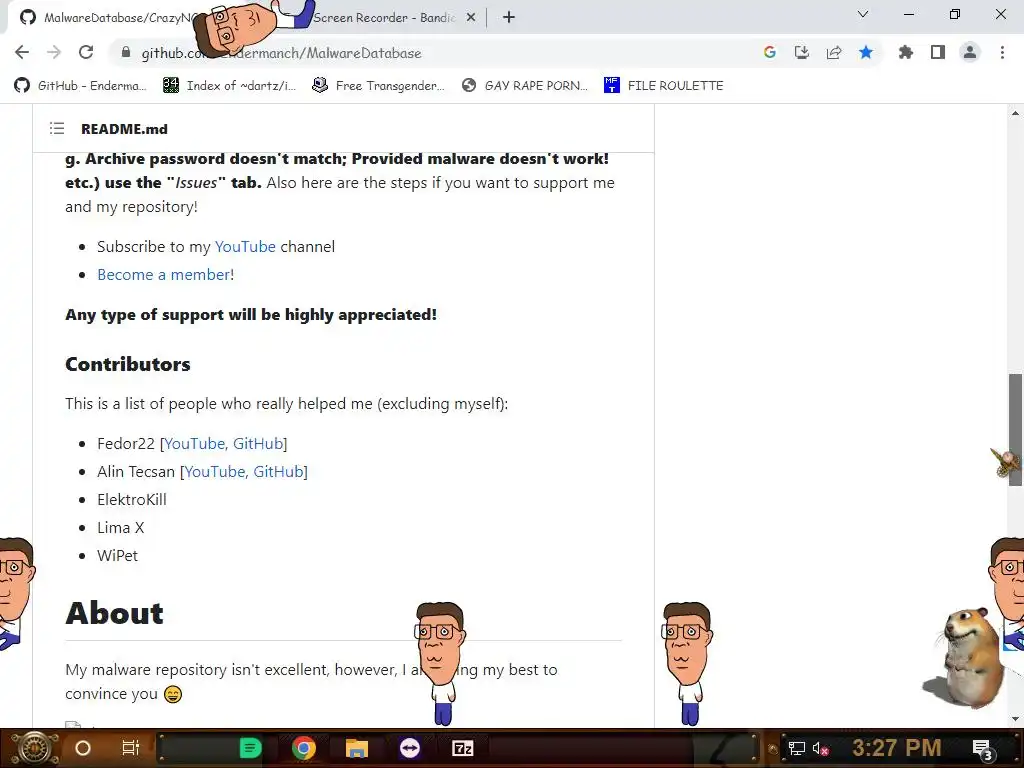Toggle Task View on the taskbar

131,748
